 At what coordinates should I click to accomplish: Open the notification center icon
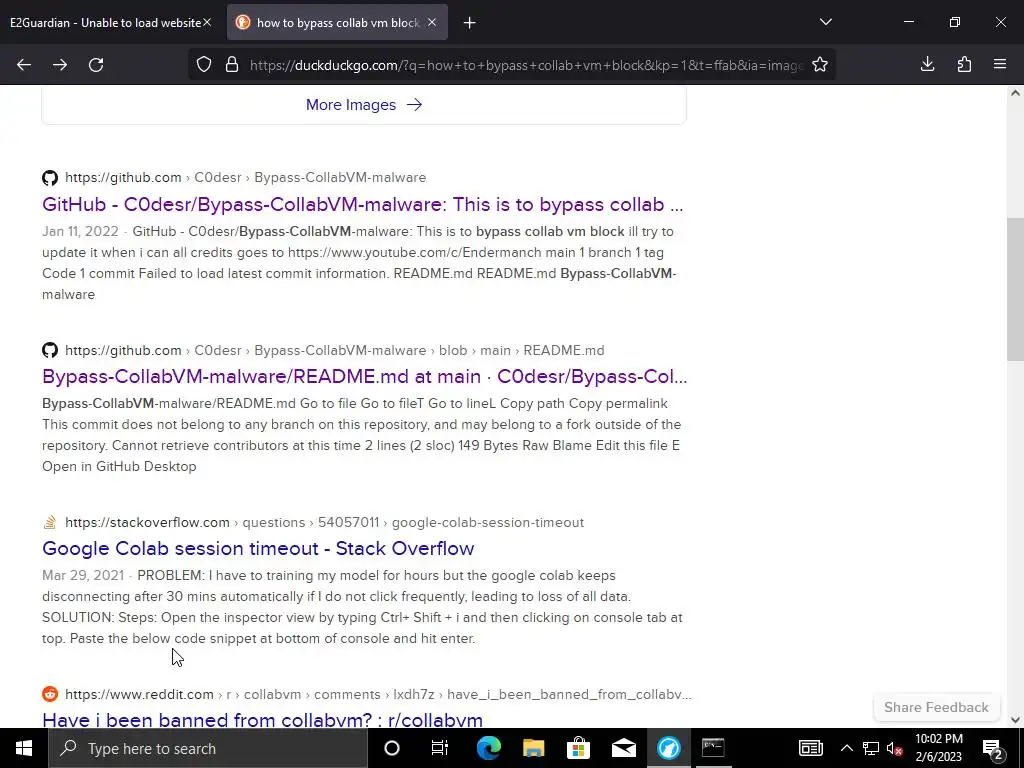993,748
